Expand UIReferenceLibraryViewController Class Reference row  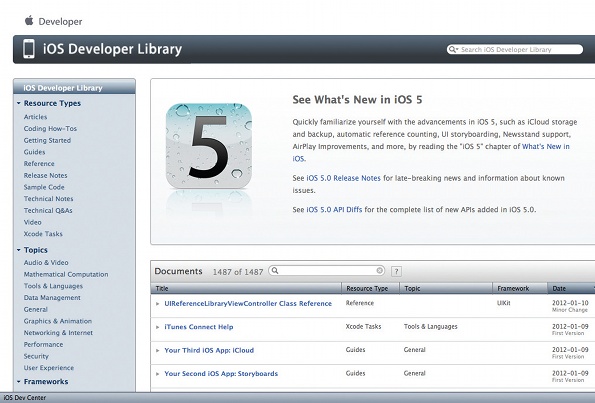[x=157, y=304]
